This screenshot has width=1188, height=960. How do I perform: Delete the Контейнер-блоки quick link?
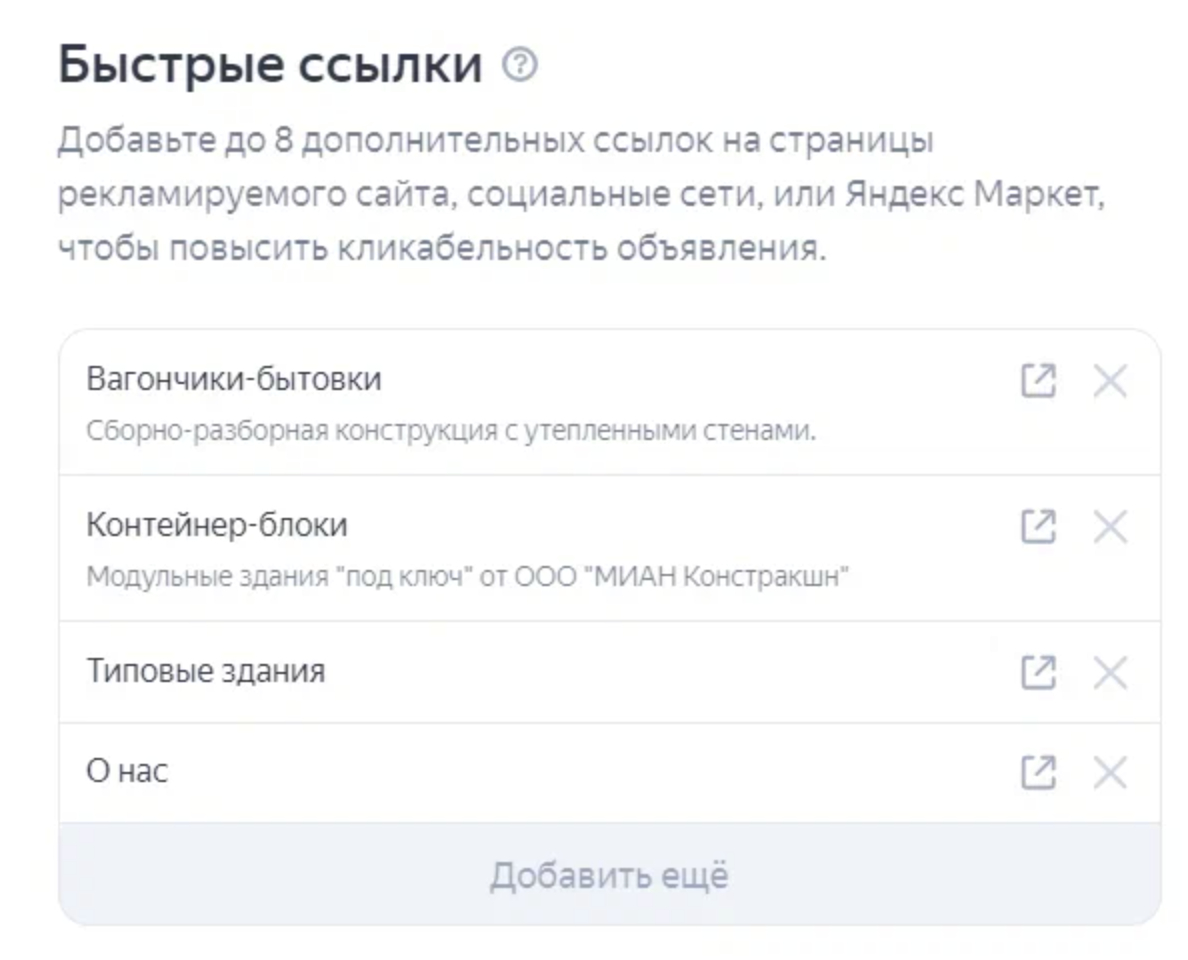1110,526
